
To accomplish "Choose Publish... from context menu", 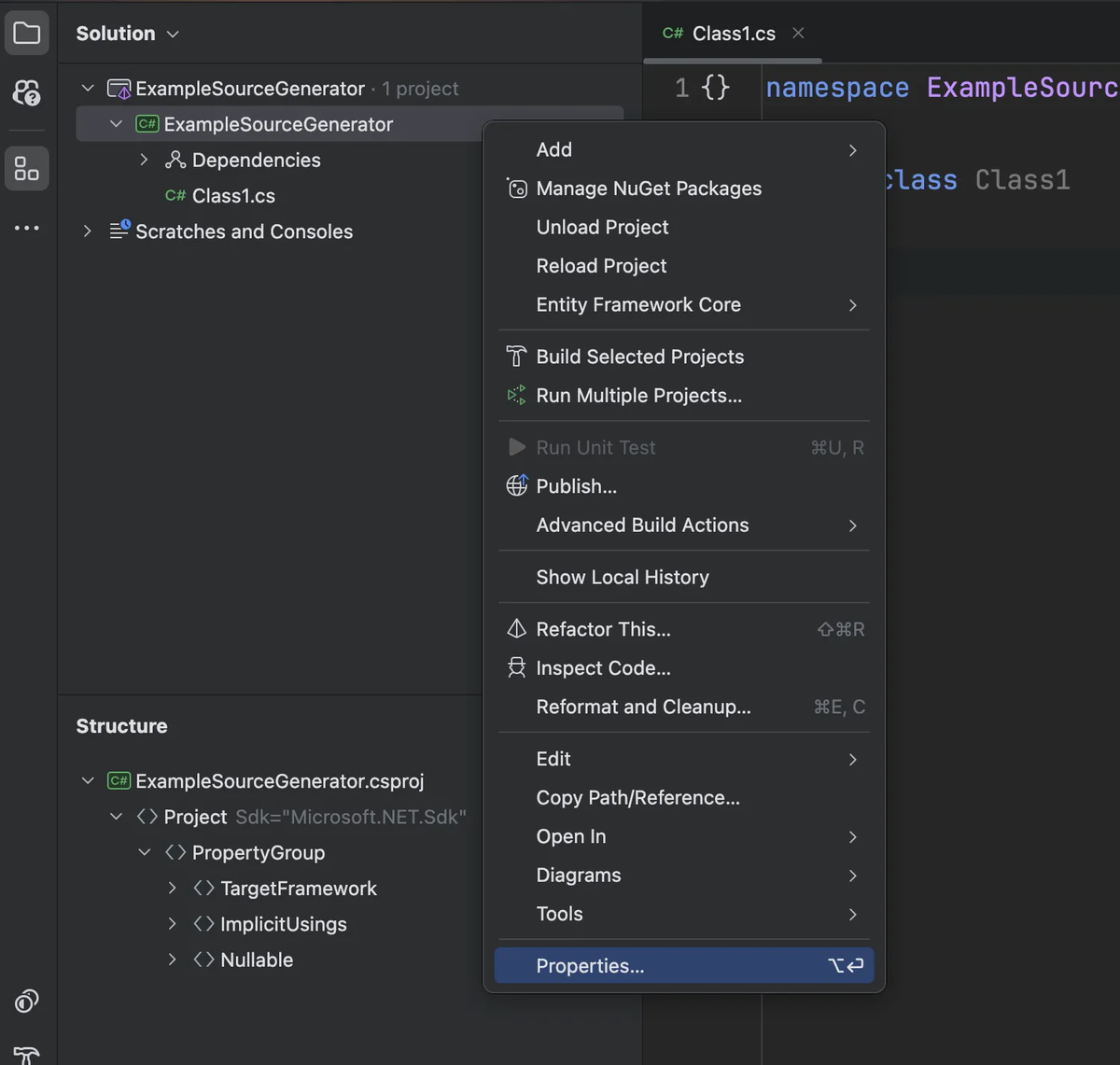I will coord(684,486).
